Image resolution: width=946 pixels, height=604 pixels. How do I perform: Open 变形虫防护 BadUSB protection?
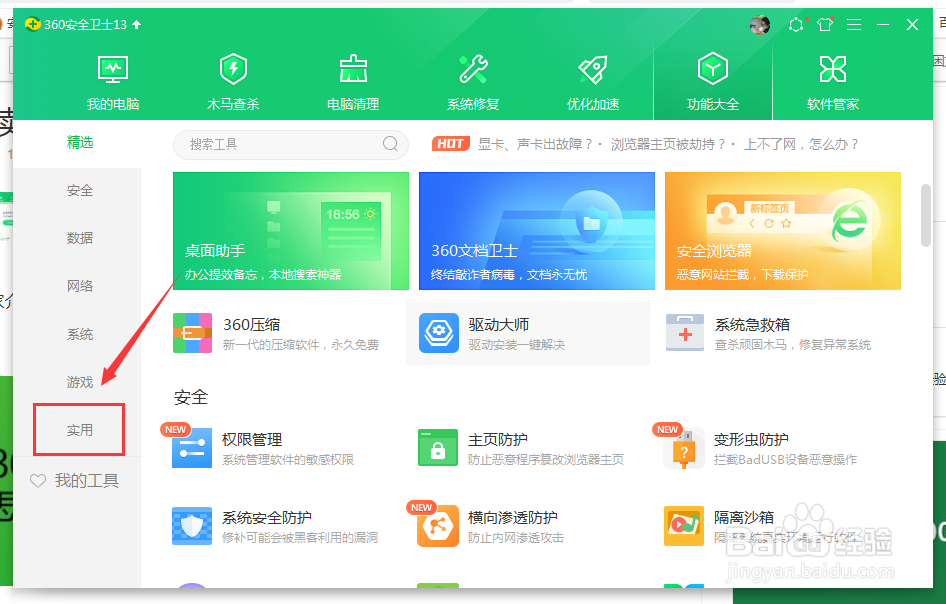[x=760, y=448]
